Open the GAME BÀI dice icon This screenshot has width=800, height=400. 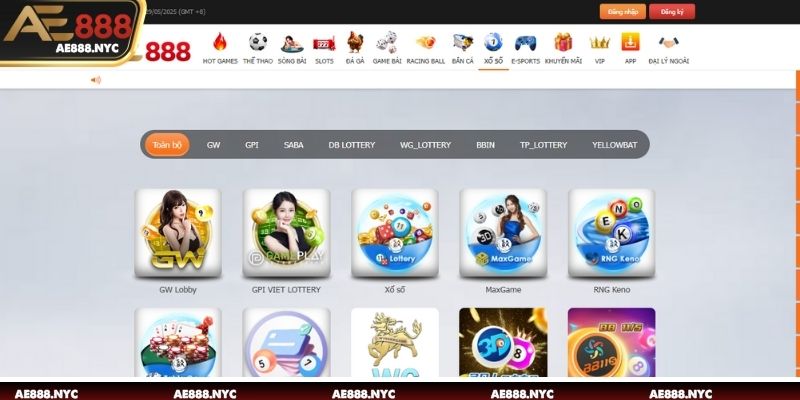pos(387,42)
